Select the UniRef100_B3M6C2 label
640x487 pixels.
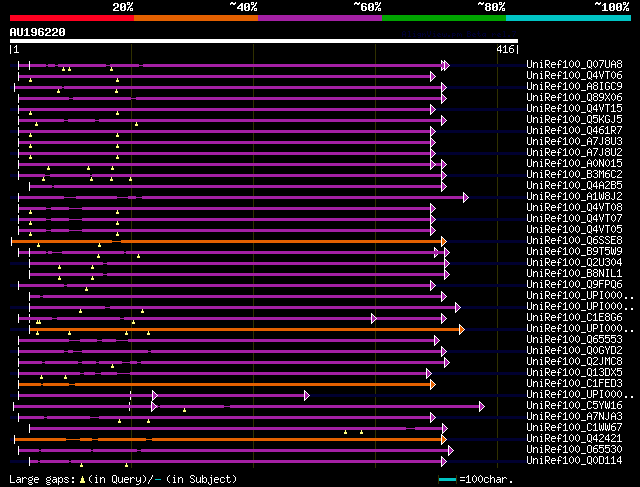(574, 175)
